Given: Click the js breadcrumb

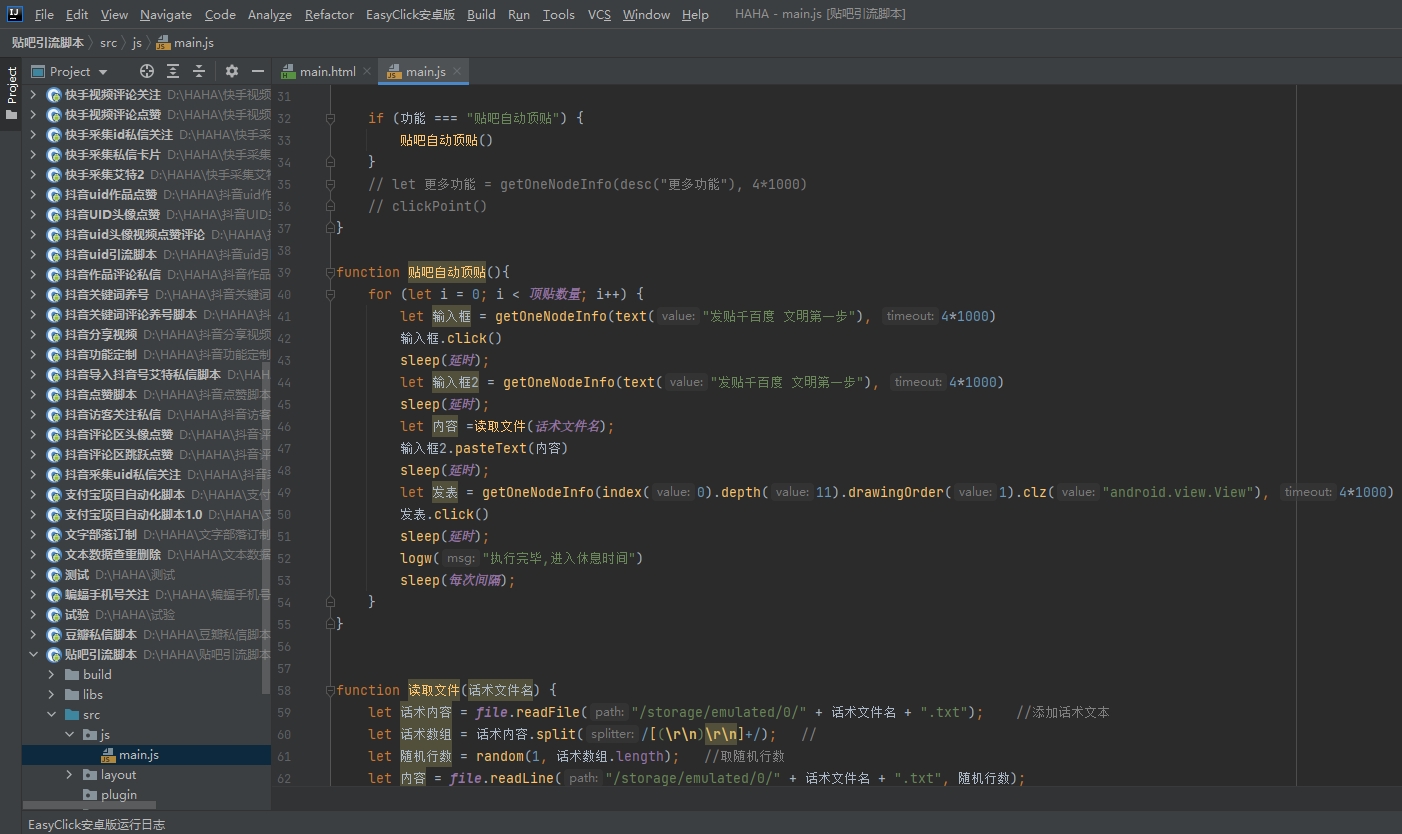Looking at the screenshot, I should pos(137,43).
